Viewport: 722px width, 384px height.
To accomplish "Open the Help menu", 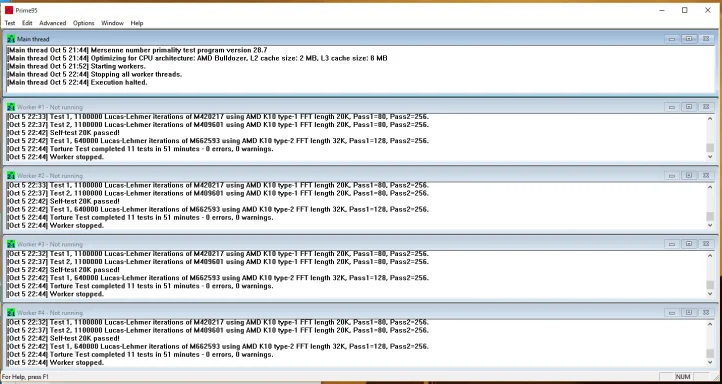I will coord(137,23).
